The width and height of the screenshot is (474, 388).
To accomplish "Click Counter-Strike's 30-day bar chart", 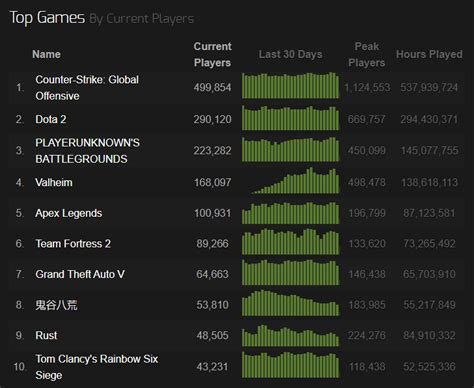I will pos(290,85).
